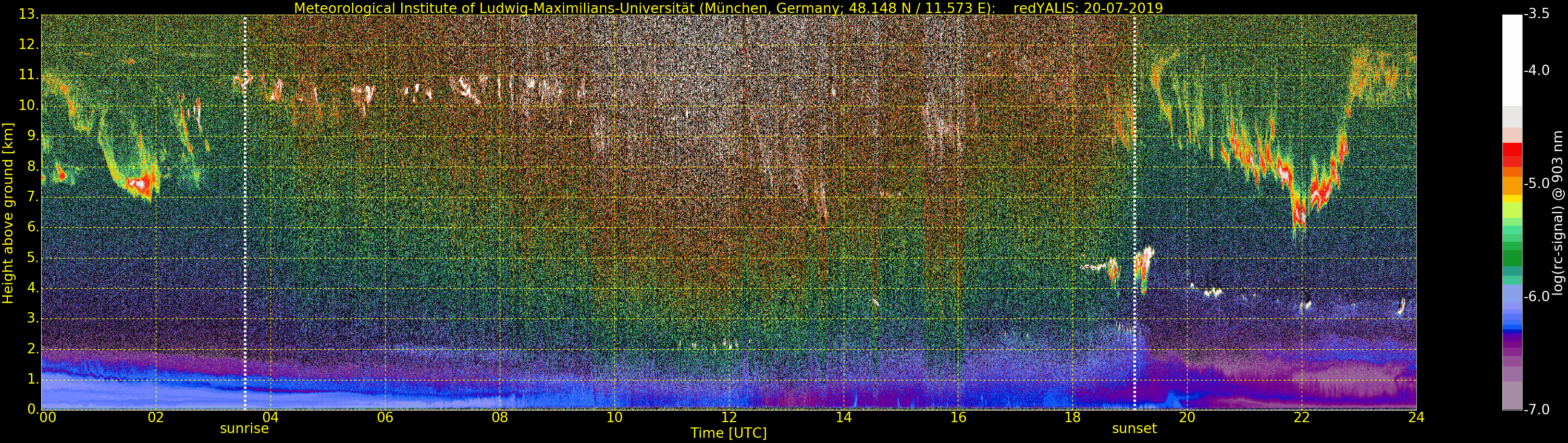Click the '08' time axis tick label

click(500, 417)
